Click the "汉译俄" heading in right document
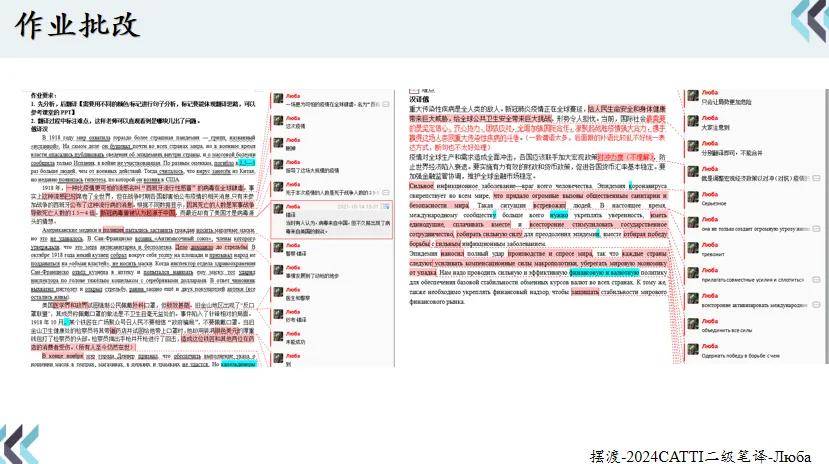 pos(419,99)
